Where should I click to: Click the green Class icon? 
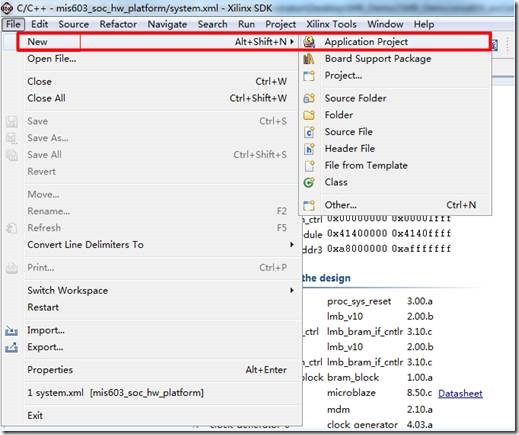click(x=309, y=182)
